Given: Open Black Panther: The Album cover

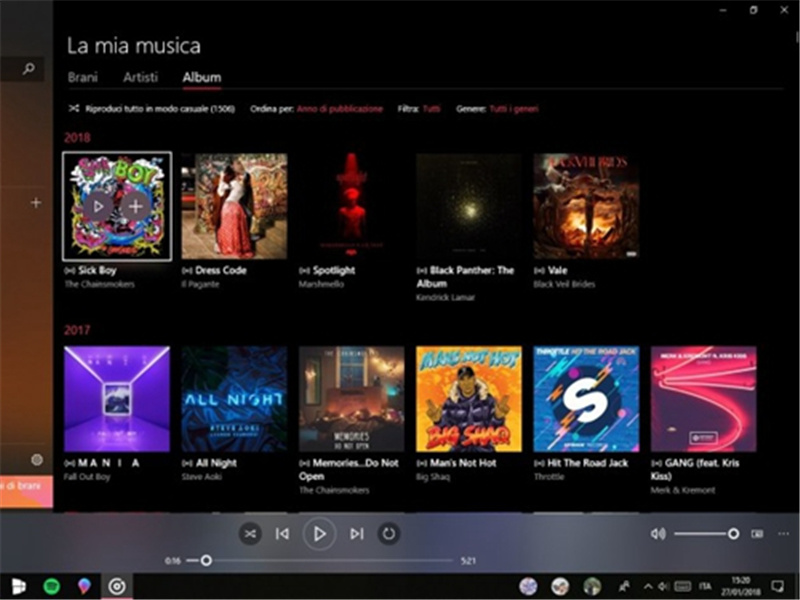Looking at the screenshot, I should 469,206.
